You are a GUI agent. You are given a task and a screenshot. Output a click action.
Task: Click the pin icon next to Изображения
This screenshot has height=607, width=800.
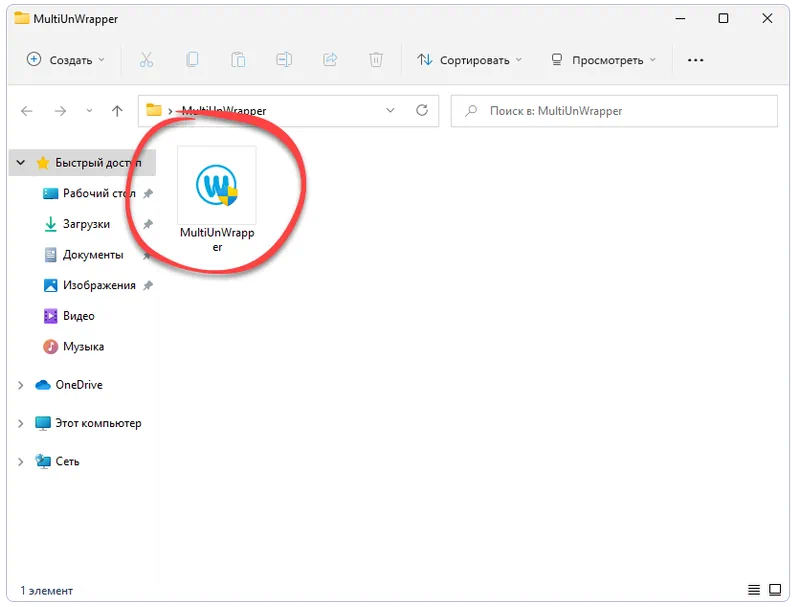pos(148,285)
